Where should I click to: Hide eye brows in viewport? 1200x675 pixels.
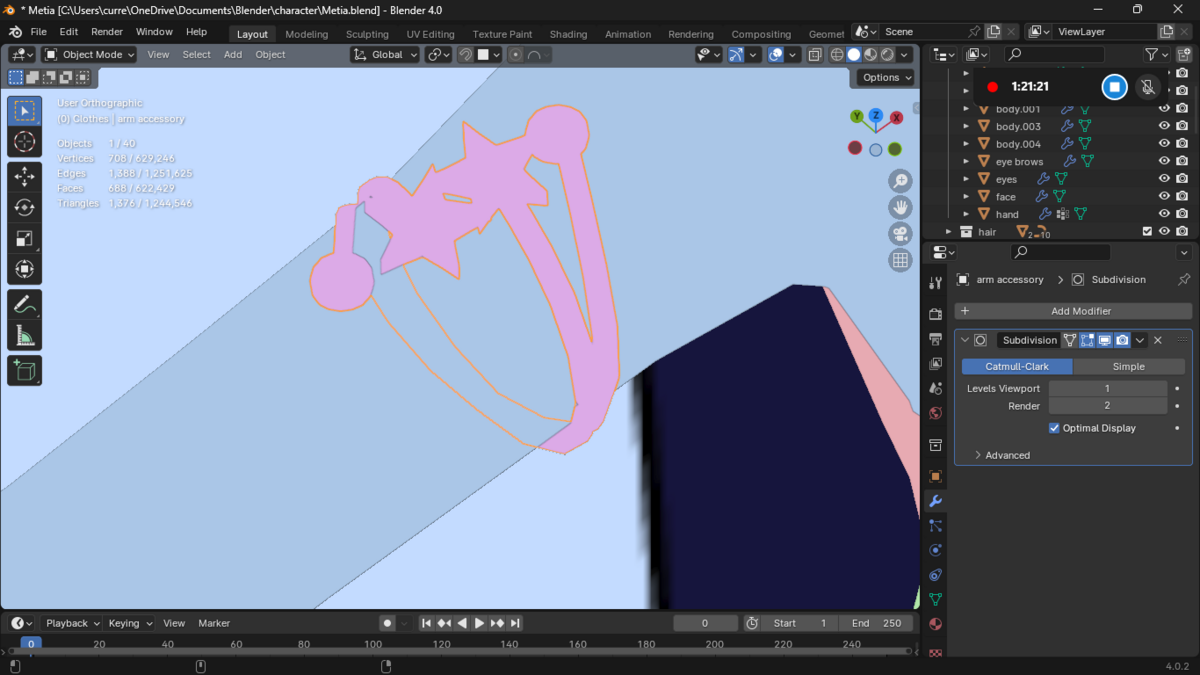click(x=1164, y=161)
